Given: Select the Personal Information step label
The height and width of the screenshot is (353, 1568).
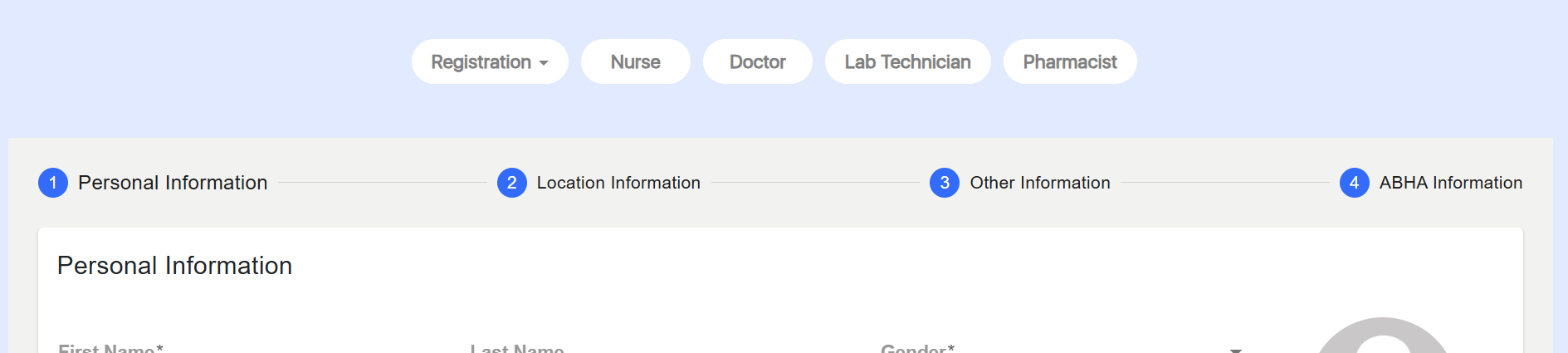Looking at the screenshot, I should 173,183.
